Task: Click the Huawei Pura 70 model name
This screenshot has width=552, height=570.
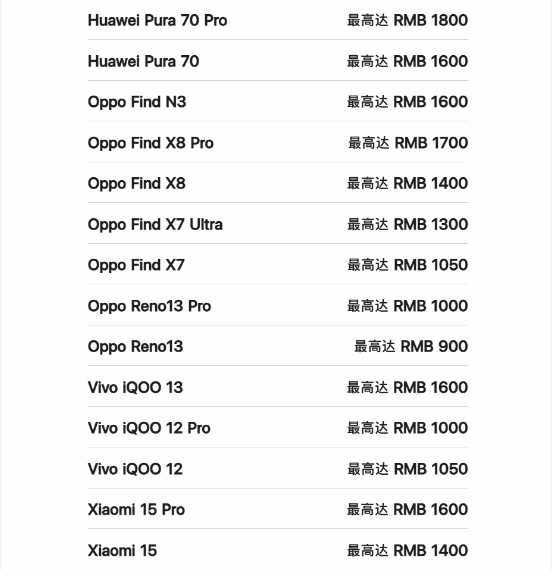Action: tap(143, 61)
